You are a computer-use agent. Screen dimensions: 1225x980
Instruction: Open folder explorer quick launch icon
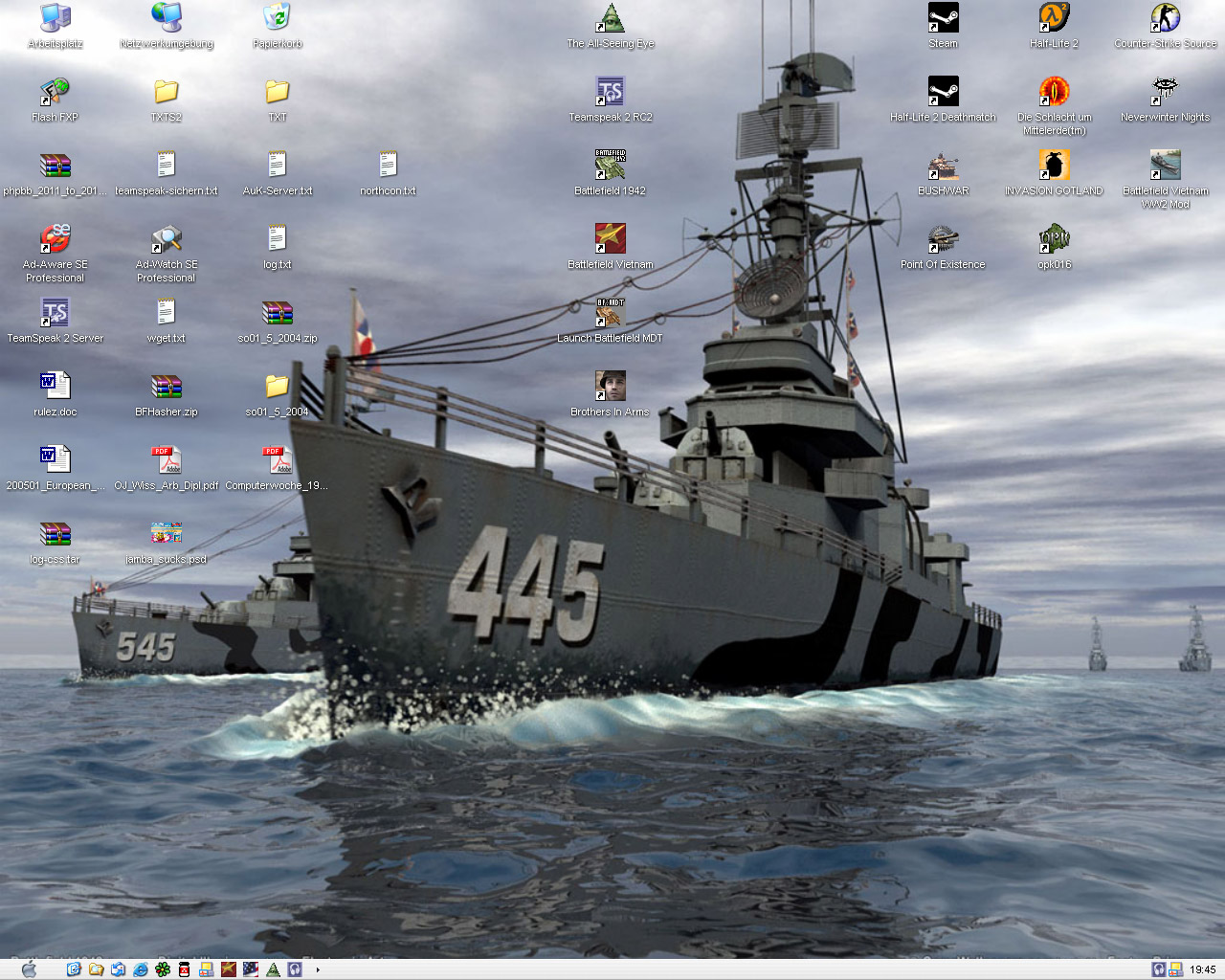point(96,969)
